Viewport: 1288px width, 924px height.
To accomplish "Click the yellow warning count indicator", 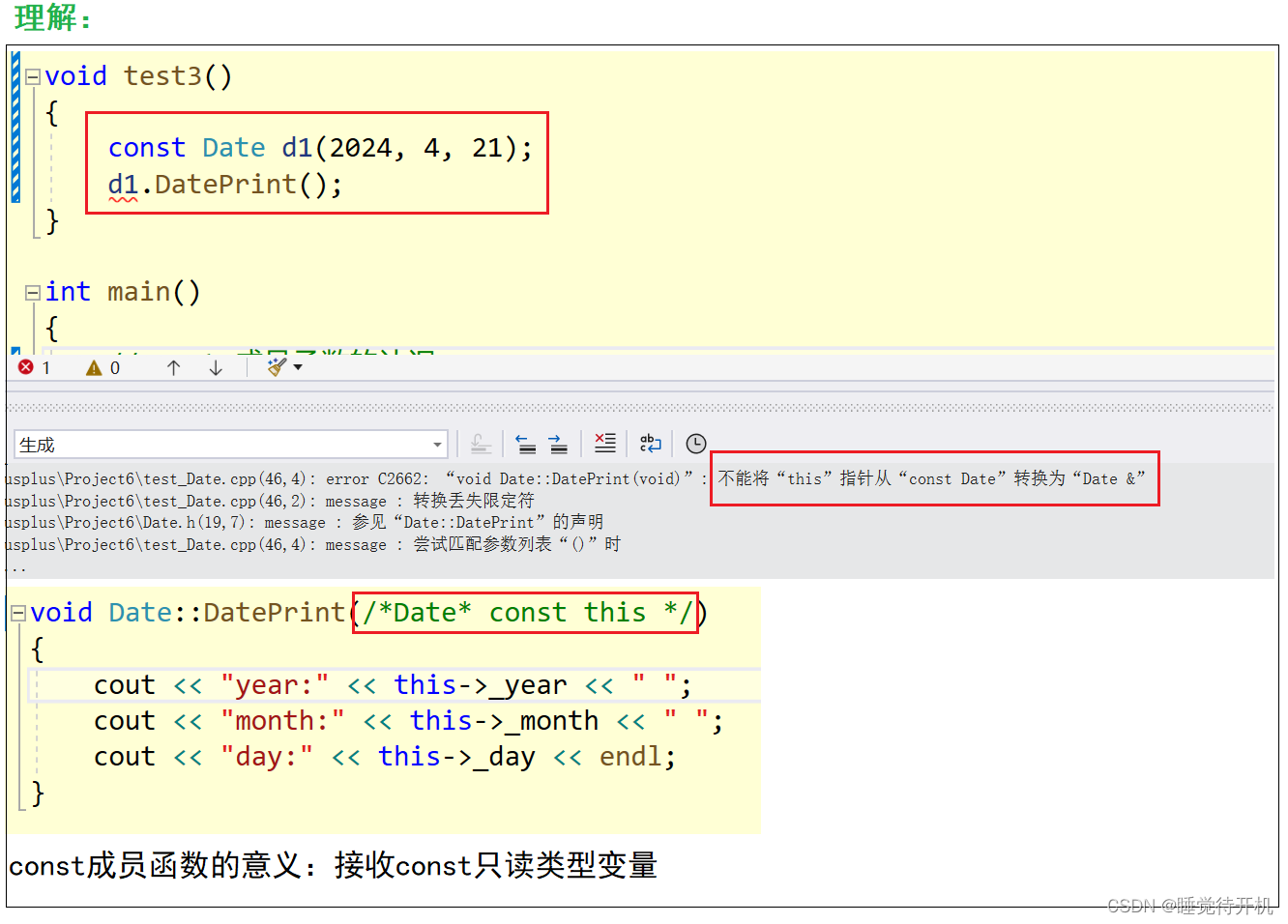I will [x=103, y=367].
